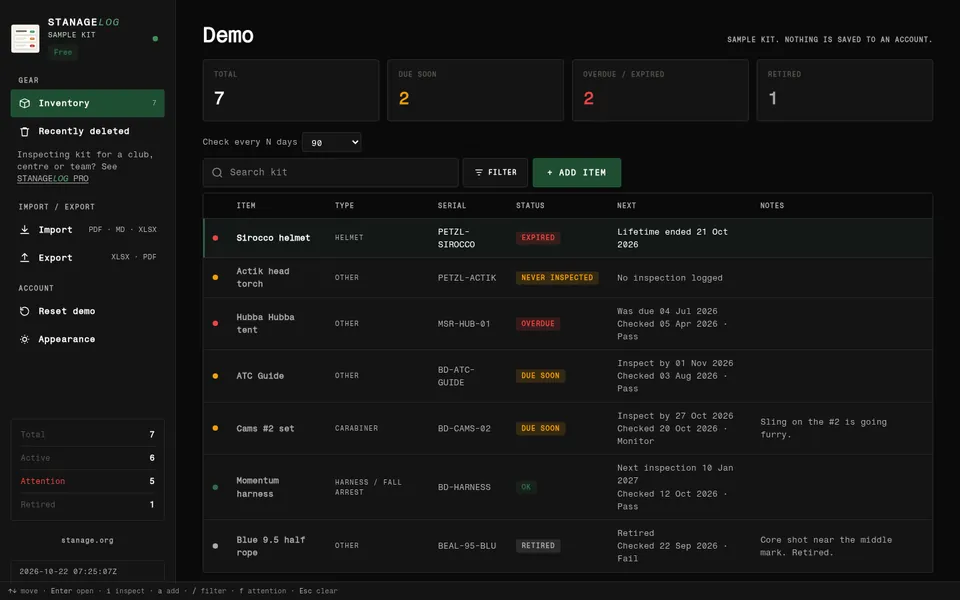Click the Appearance sun icon
Image resolution: width=960 pixels, height=600 pixels.
[24, 339]
